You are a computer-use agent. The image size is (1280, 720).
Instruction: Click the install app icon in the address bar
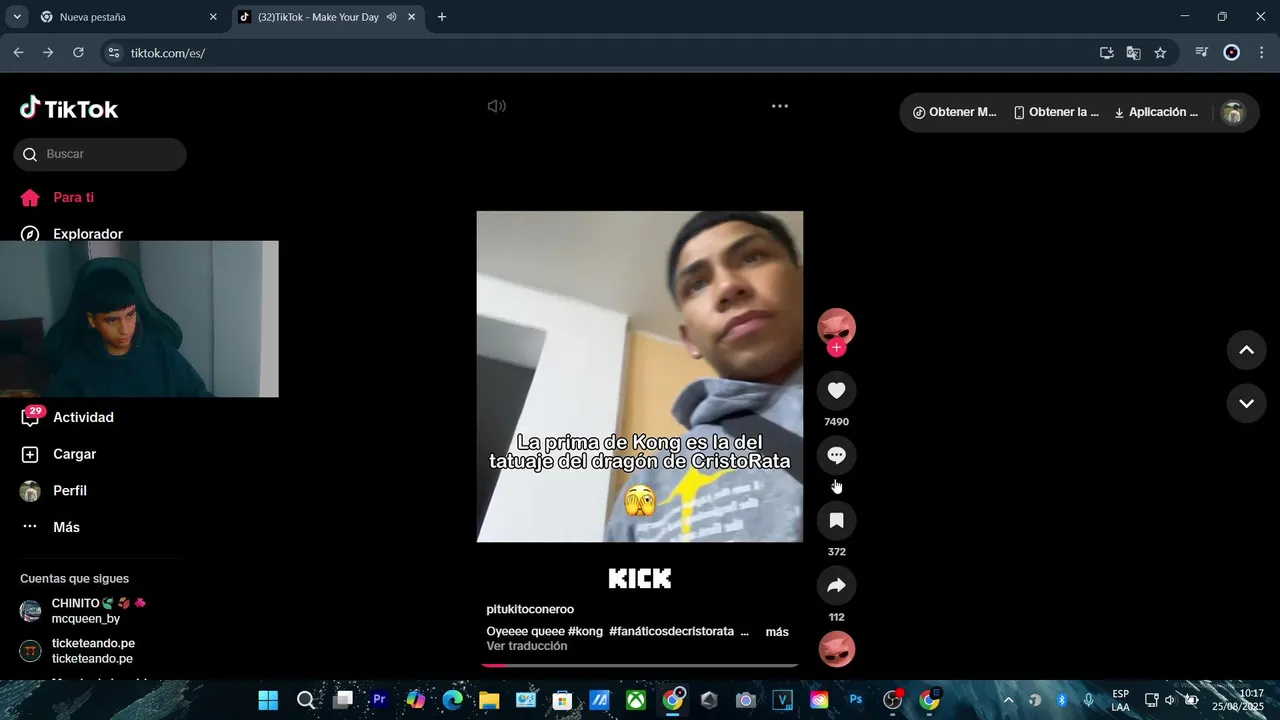1106,53
